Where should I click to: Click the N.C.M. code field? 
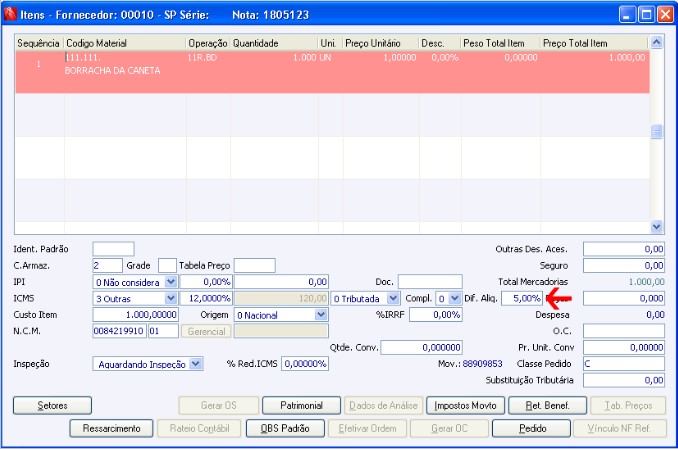coord(119,331)
